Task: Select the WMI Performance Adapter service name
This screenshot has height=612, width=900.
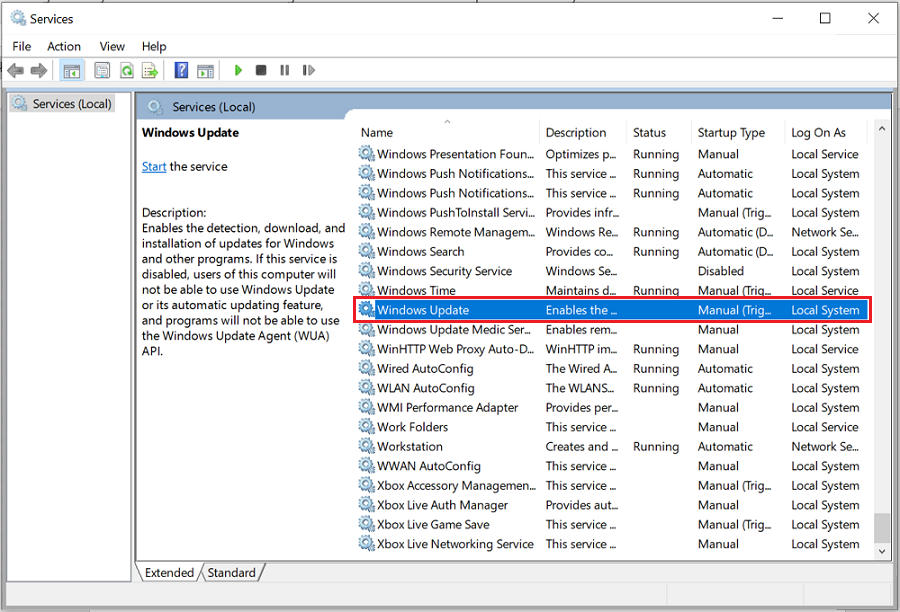Action: point(447,408)
